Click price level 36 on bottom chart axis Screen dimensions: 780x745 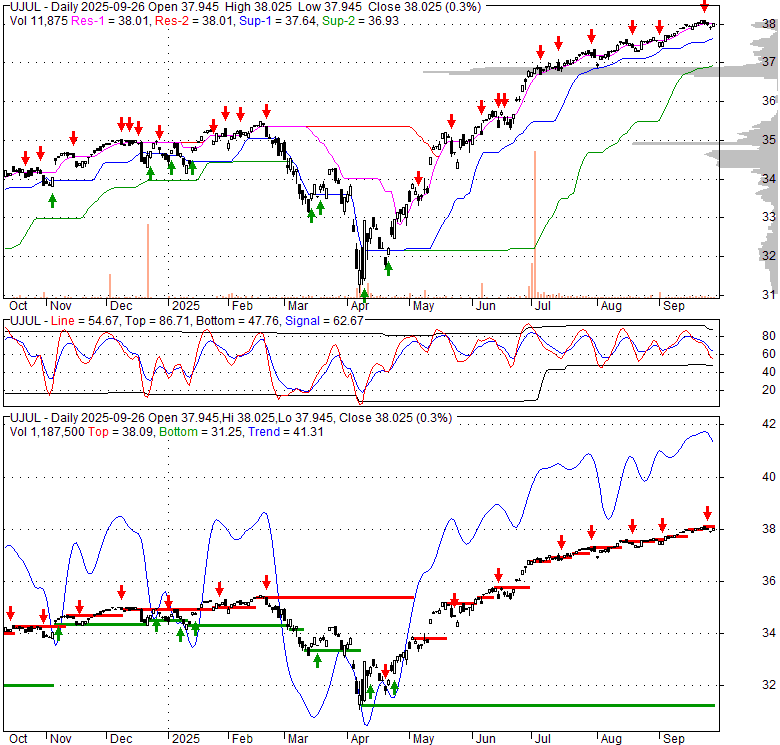(769, 581)
